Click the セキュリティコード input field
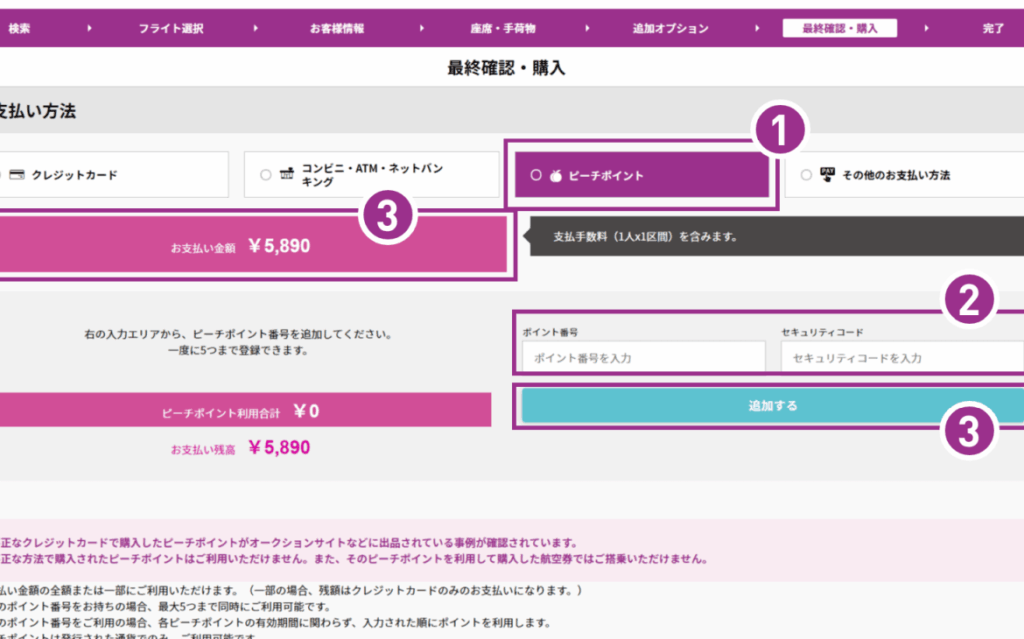The width and height of the screenshot is (1024, 639). (x=901, y=357)
